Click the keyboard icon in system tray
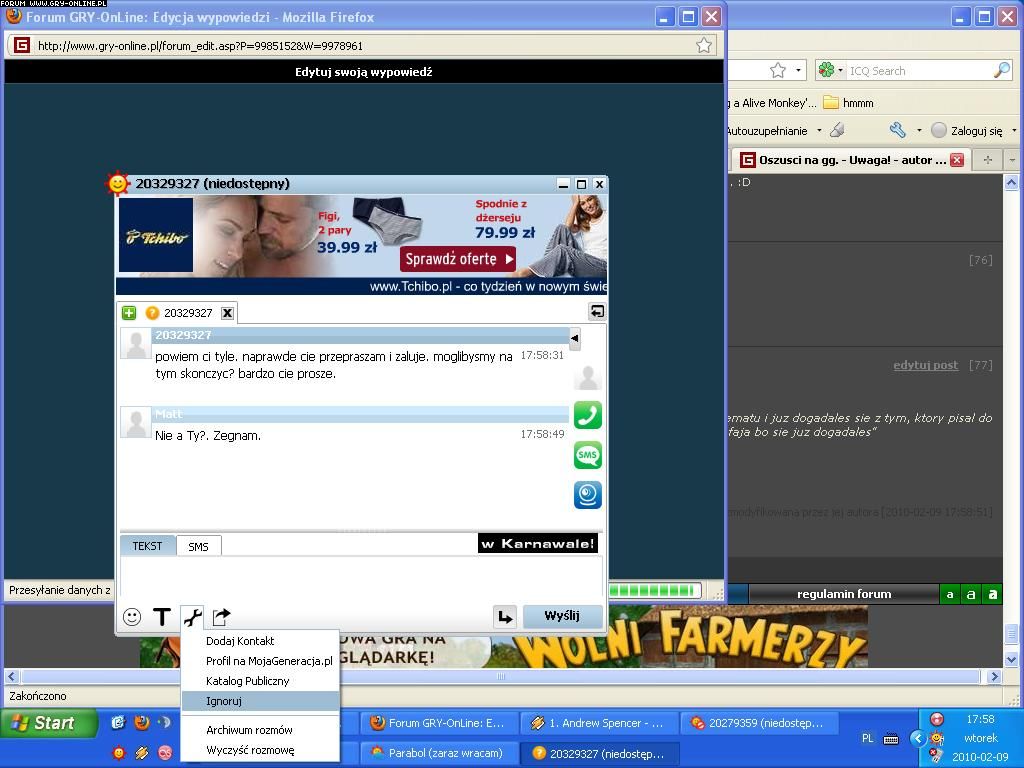The width and height of the screenshot is (1024, 768). [891, 739]
